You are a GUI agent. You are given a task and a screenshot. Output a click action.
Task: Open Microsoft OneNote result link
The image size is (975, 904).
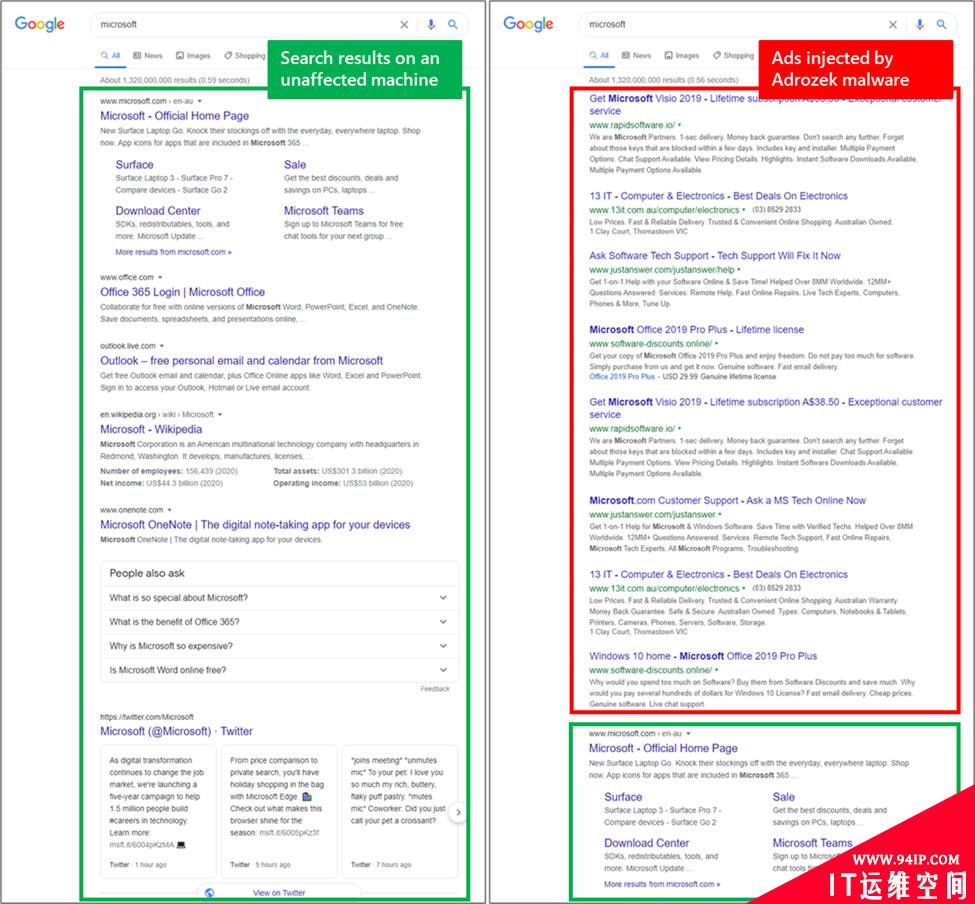255,525
